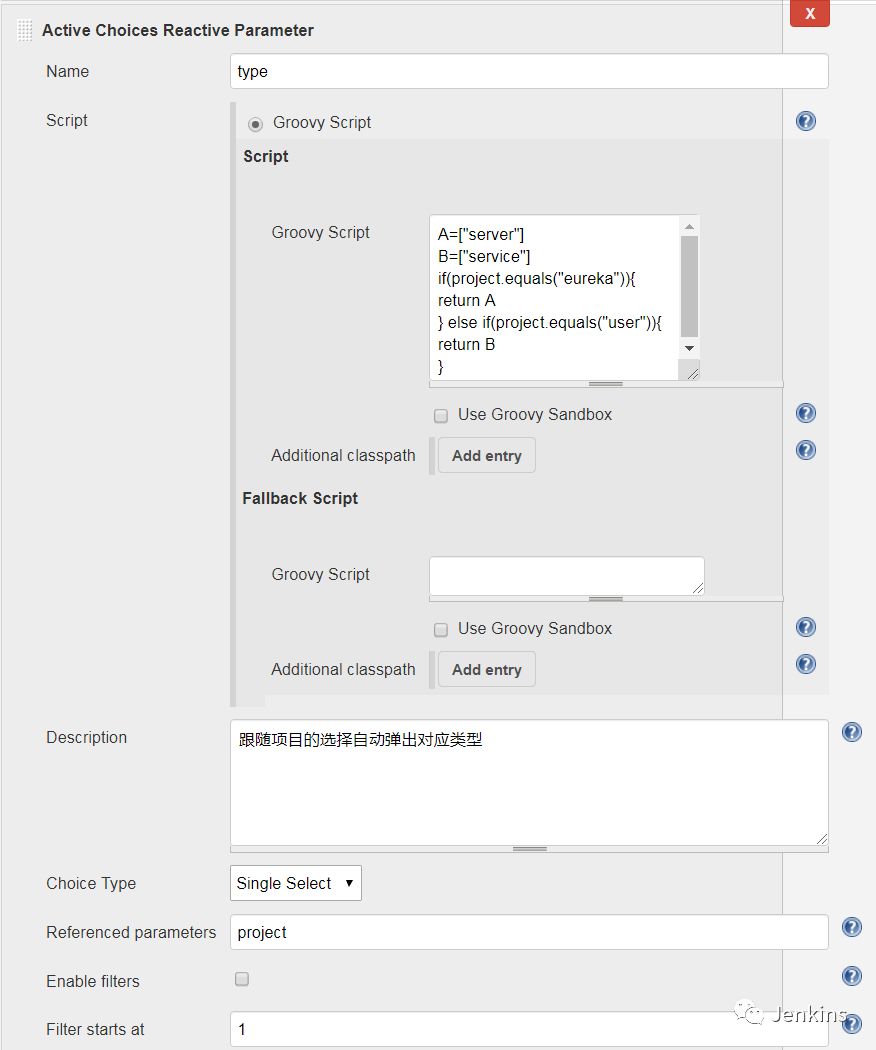Select the Groovy Script radio option
Image resolution: width=876 pixels, height=1050 pixels.
pos(255,123)
